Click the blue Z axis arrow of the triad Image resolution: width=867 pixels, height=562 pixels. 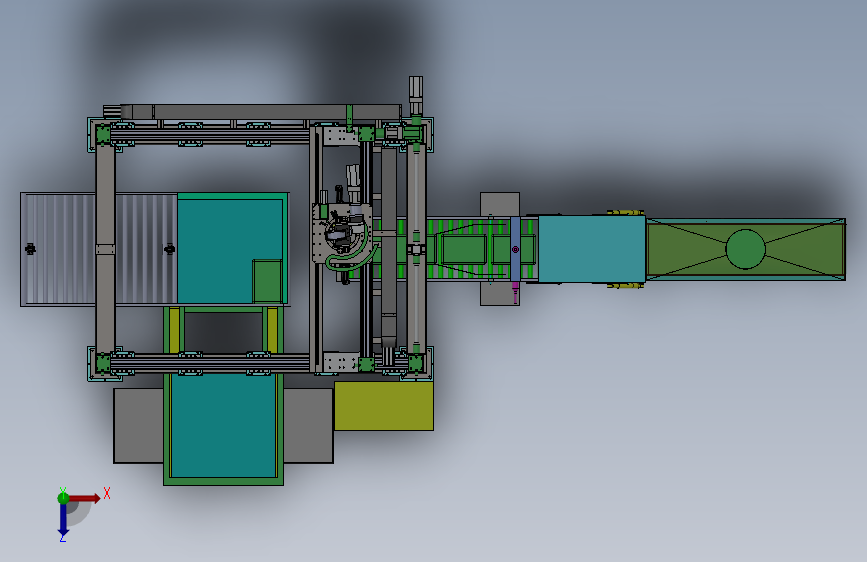coord(63,519)
